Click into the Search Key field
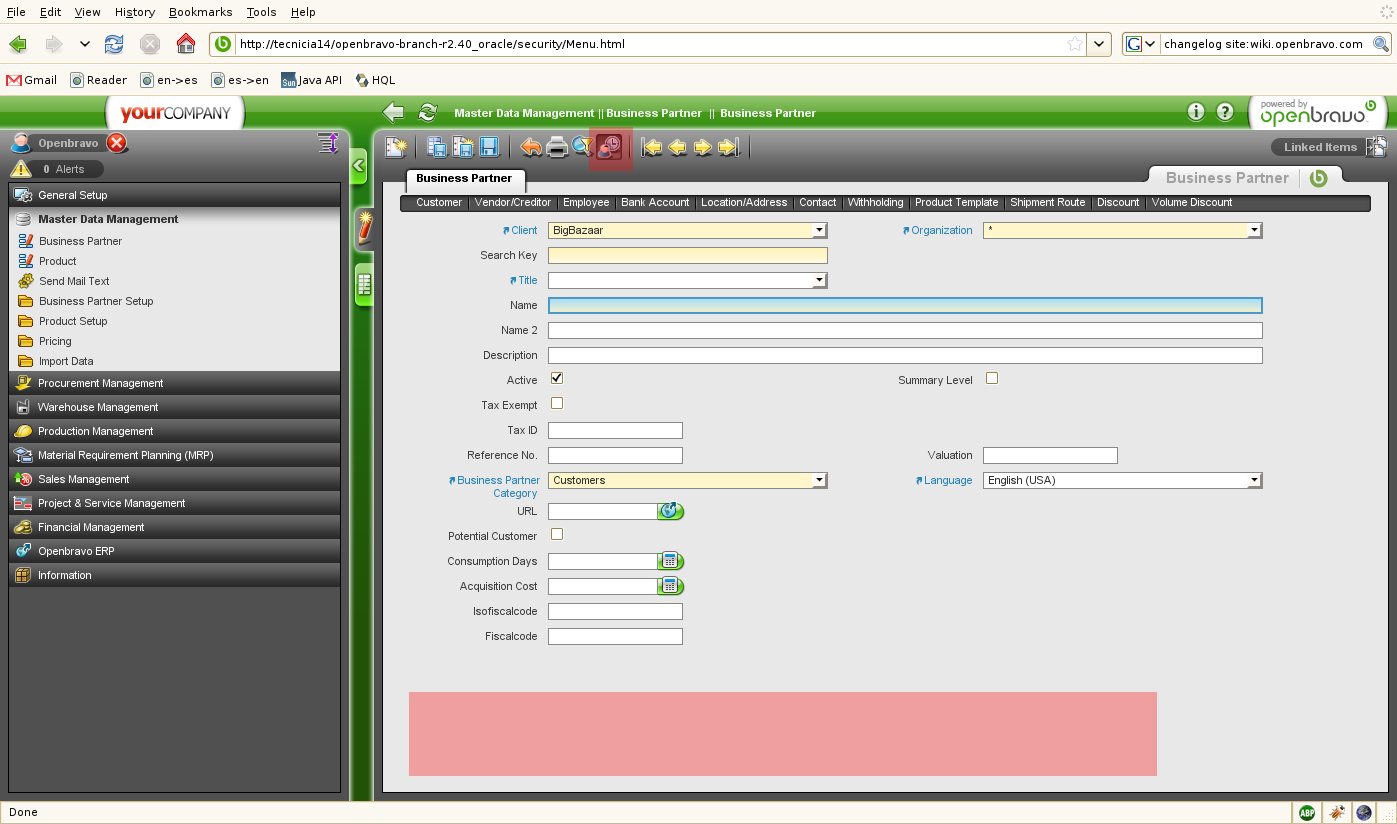This screenshot has height=824, width=1397. pos(687,256)
